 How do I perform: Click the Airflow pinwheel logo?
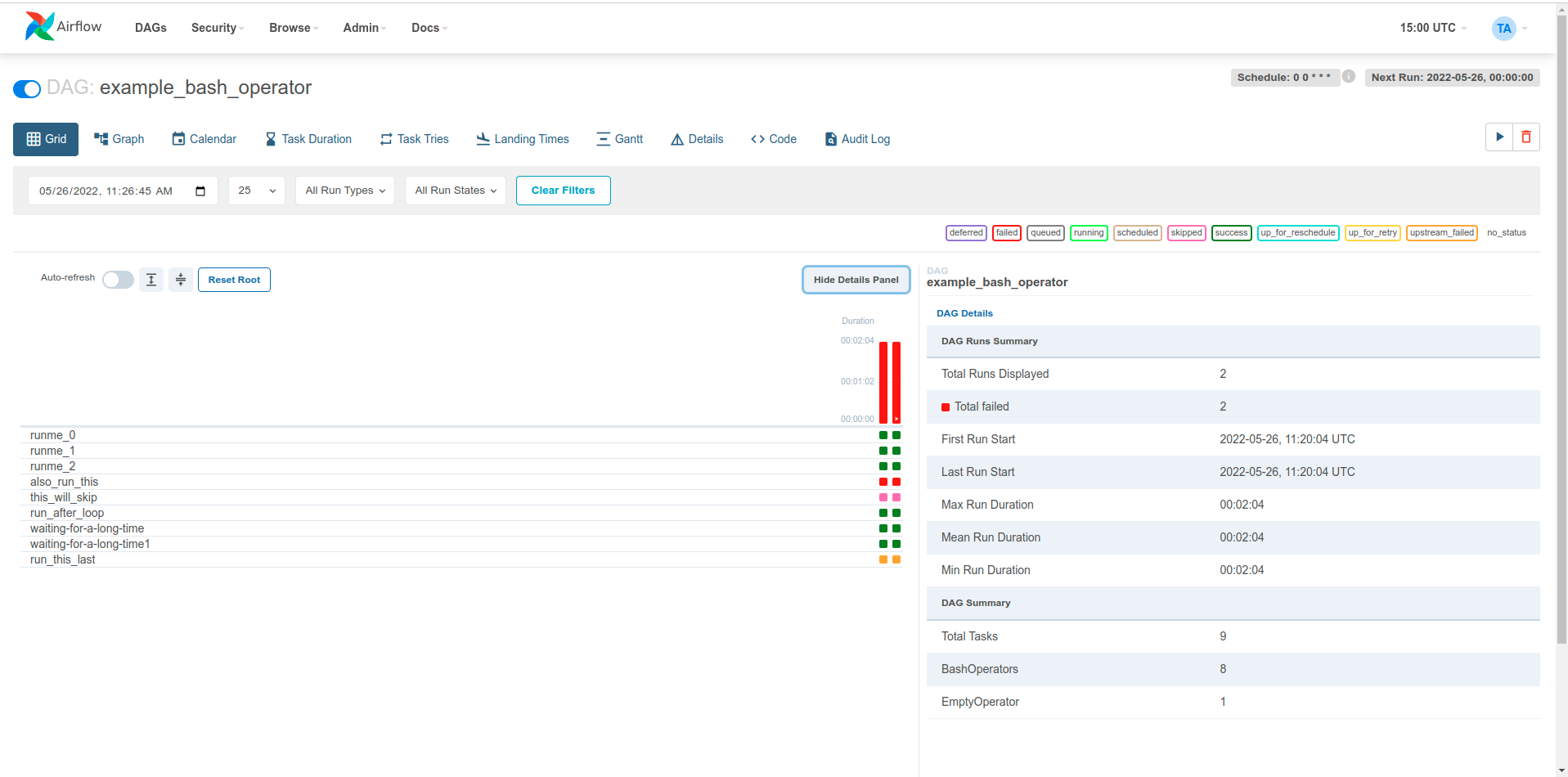coord(39,27)
